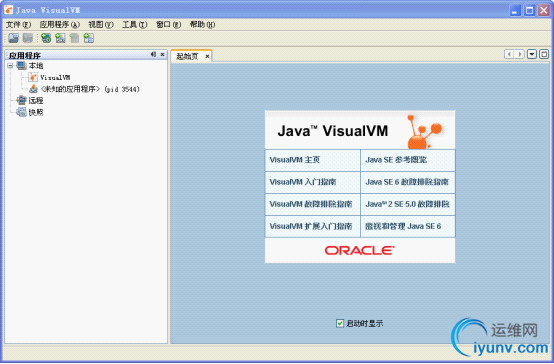Collapse the 本地 tree node
This screenshot has height=364, width=554.
[10, 65]
